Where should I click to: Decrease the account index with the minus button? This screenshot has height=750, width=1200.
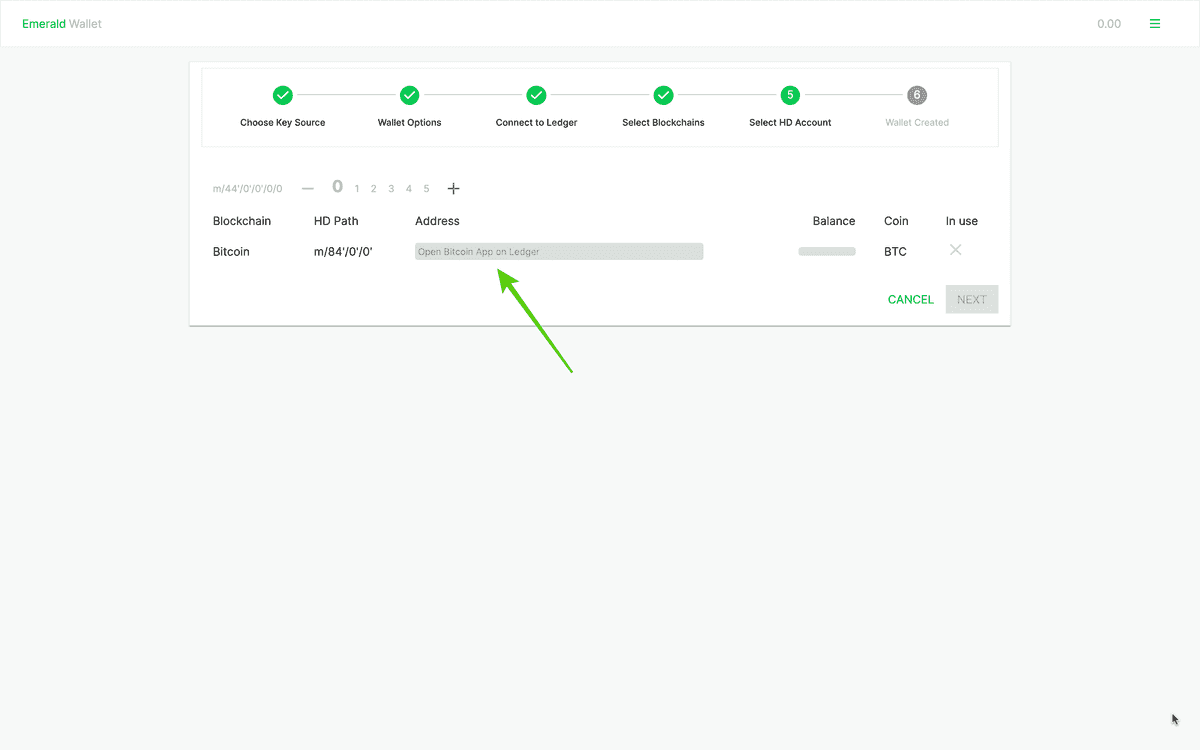click(x=308, y=188)
